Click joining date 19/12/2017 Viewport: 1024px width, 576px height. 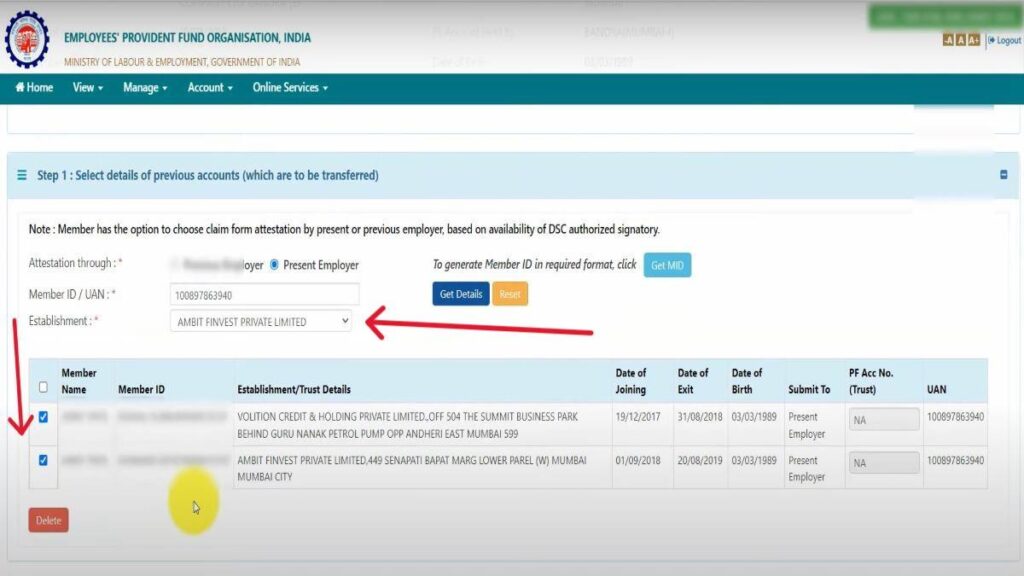[637, 417]
